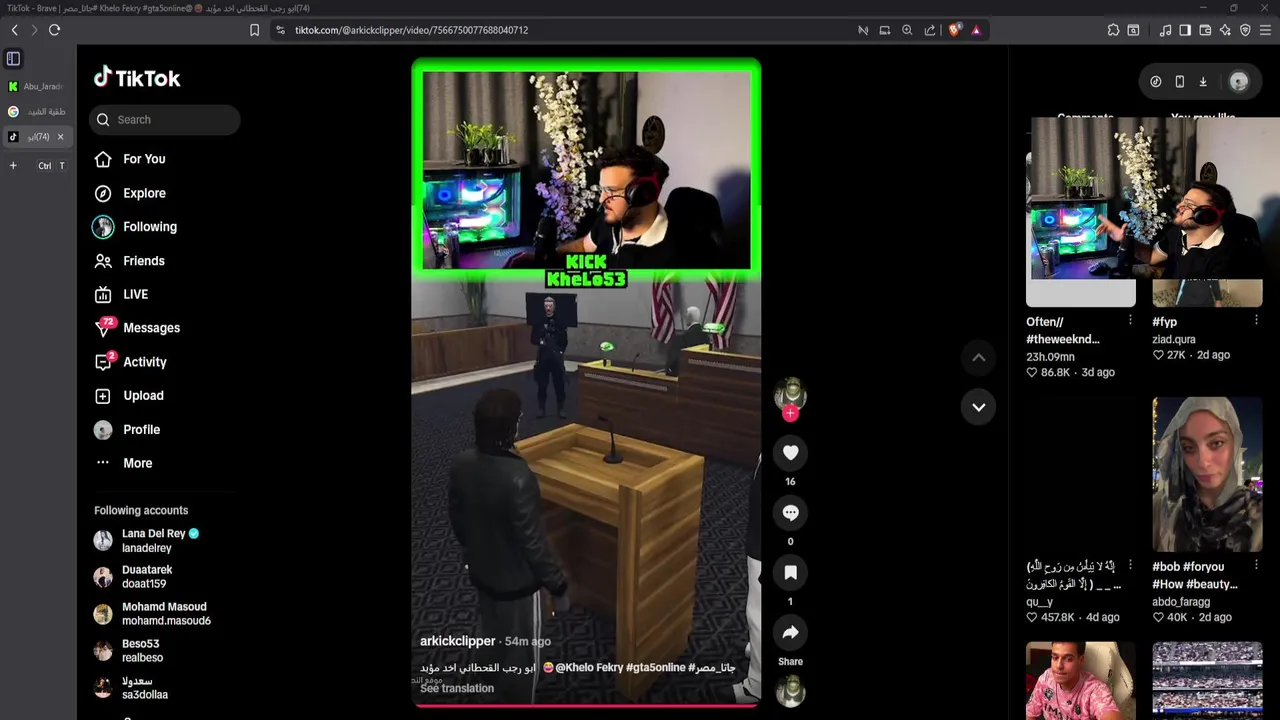Open the media music note icon

pos(1165,30)
